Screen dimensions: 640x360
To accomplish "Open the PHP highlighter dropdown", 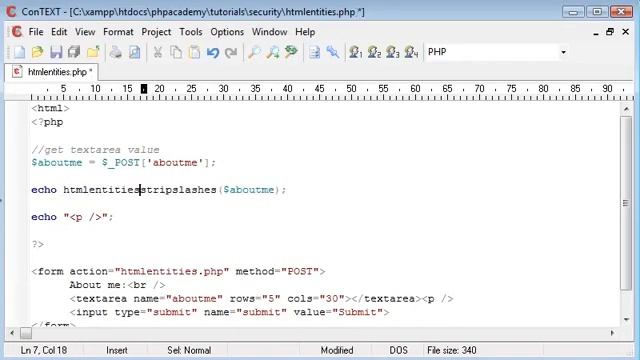I will pyautogui.click(x=563, y=52).
